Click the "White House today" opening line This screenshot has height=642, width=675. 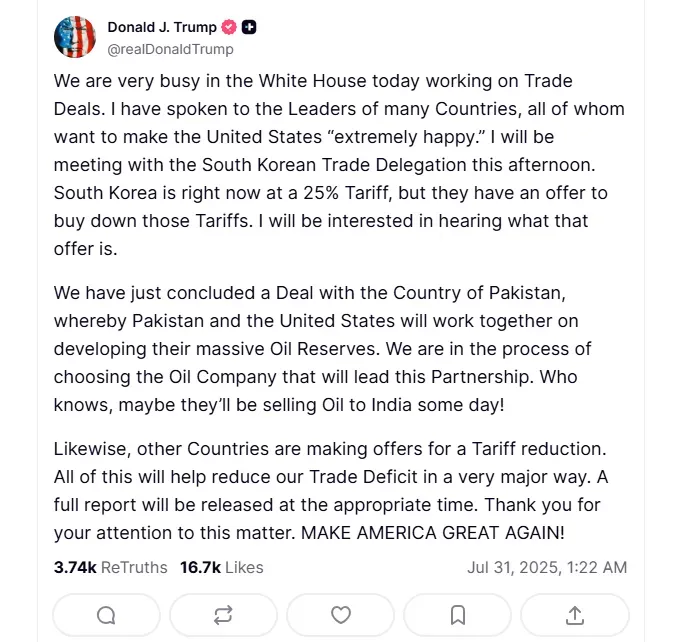pos(313,80)
